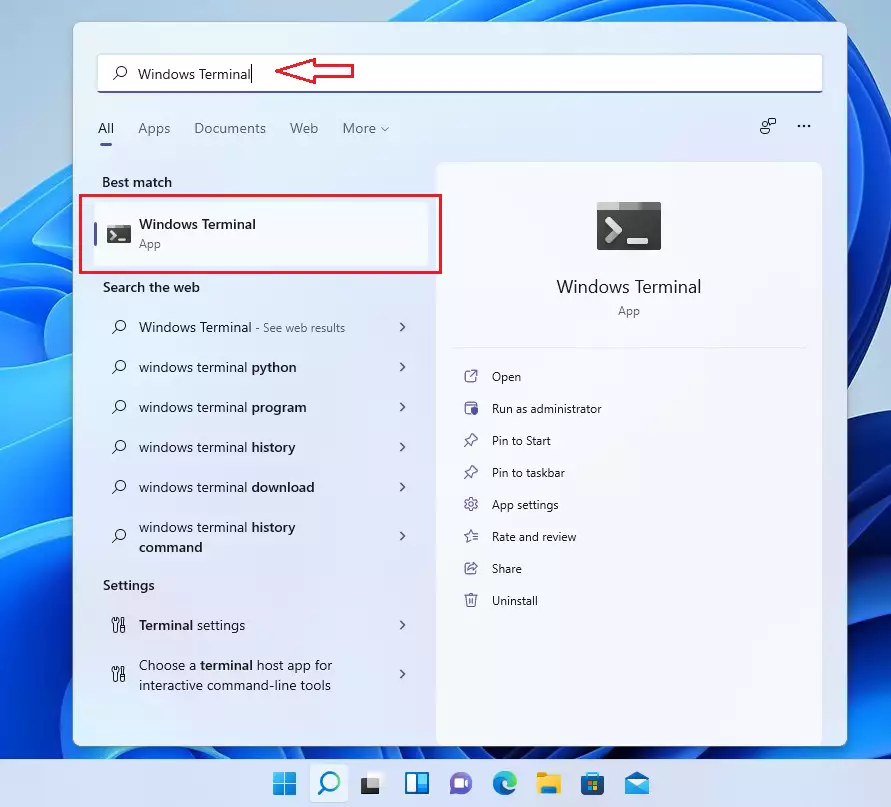Click the search feedback people icon
The height and width of the screenshot is (807, 891).
(x=768, y=126)
